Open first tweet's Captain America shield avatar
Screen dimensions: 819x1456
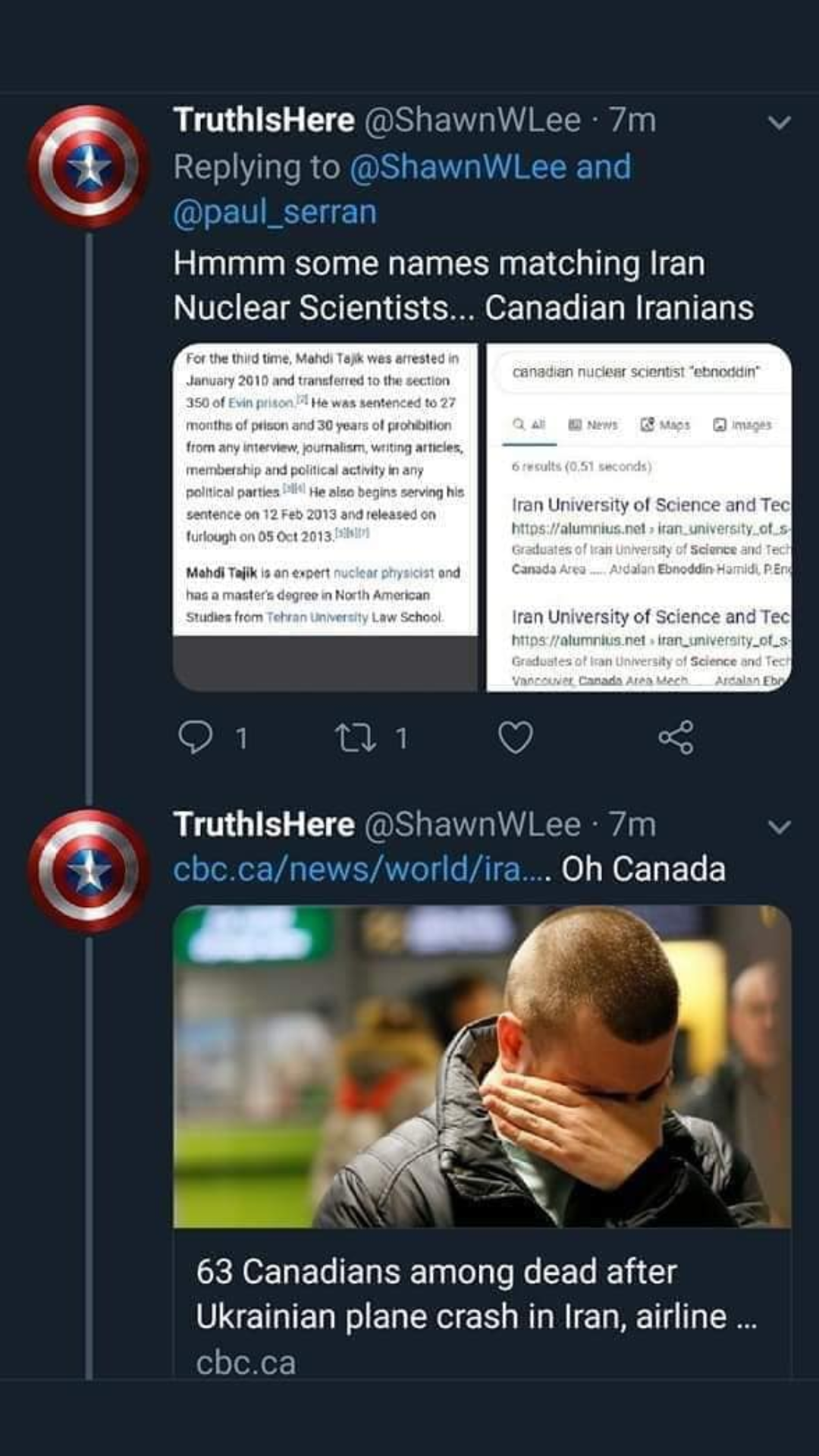(x=89, y=167)
